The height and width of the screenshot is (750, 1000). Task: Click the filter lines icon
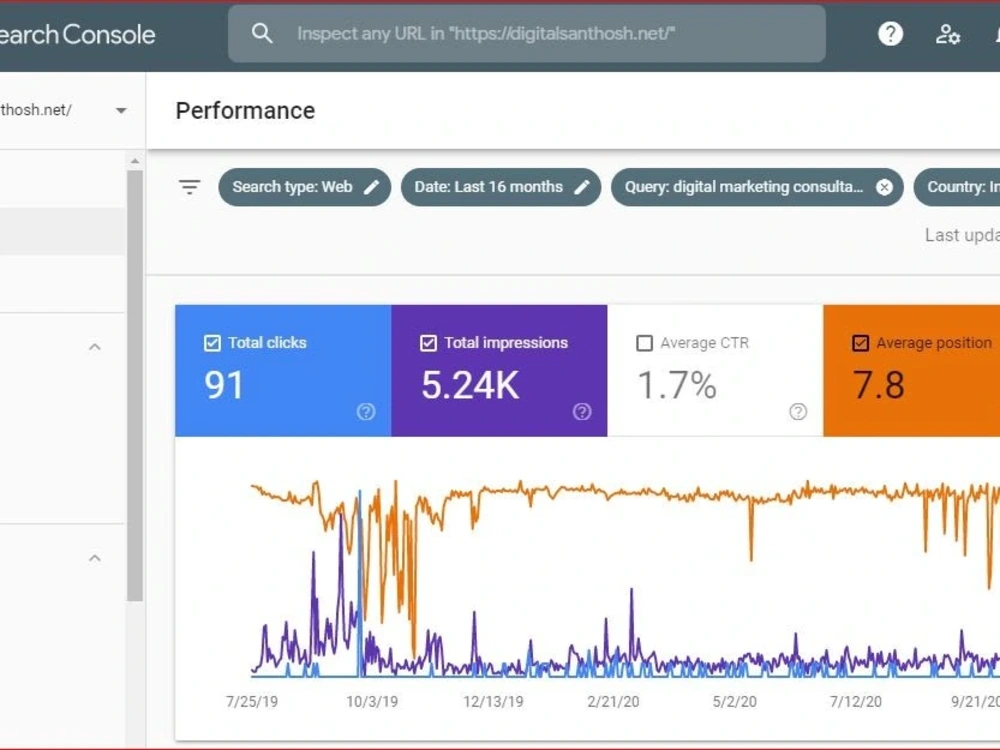(189, 187)
